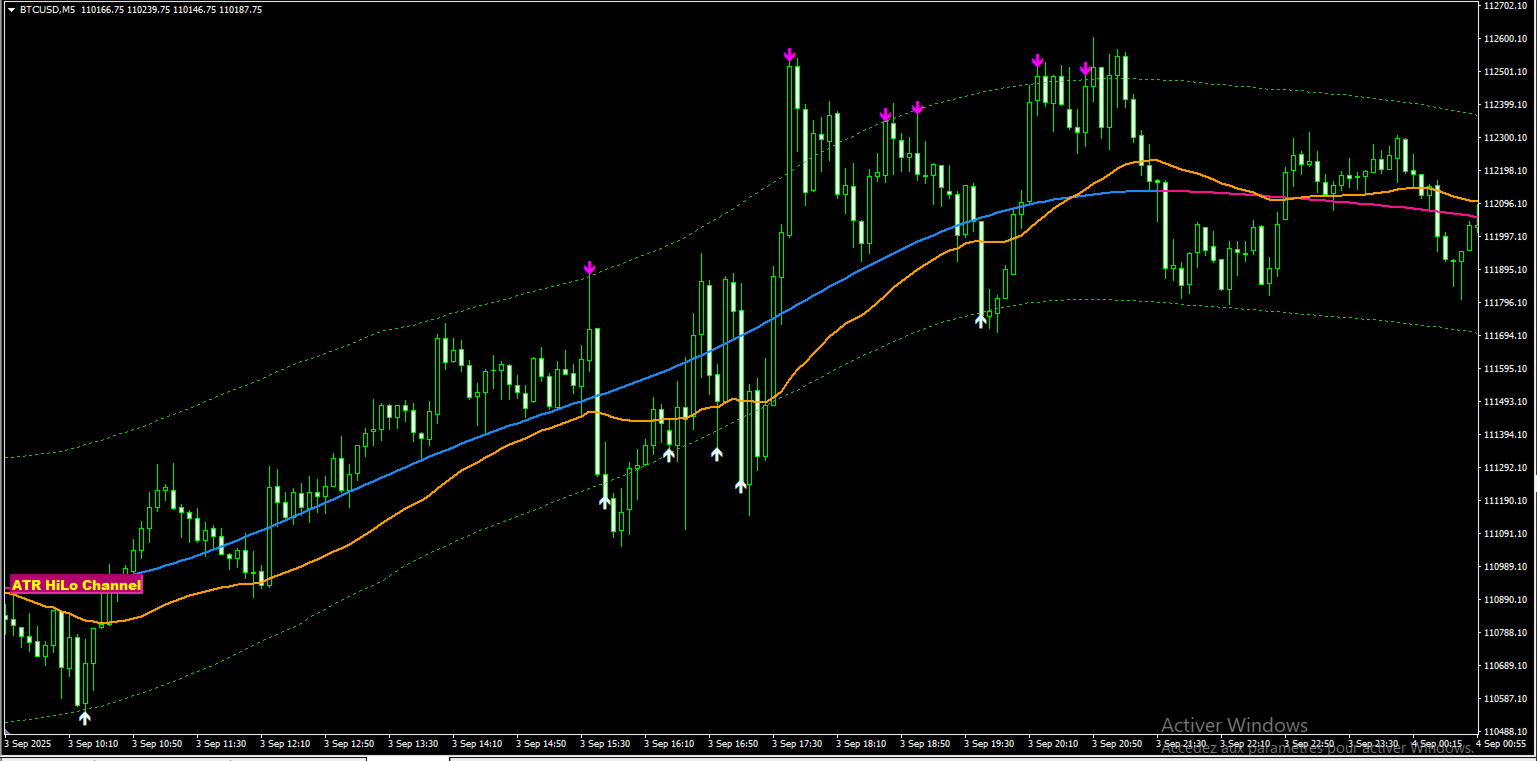Click the 3 Sep 14:10 time label
Viewport: 1537px width, 761px height.
(477, 744)
